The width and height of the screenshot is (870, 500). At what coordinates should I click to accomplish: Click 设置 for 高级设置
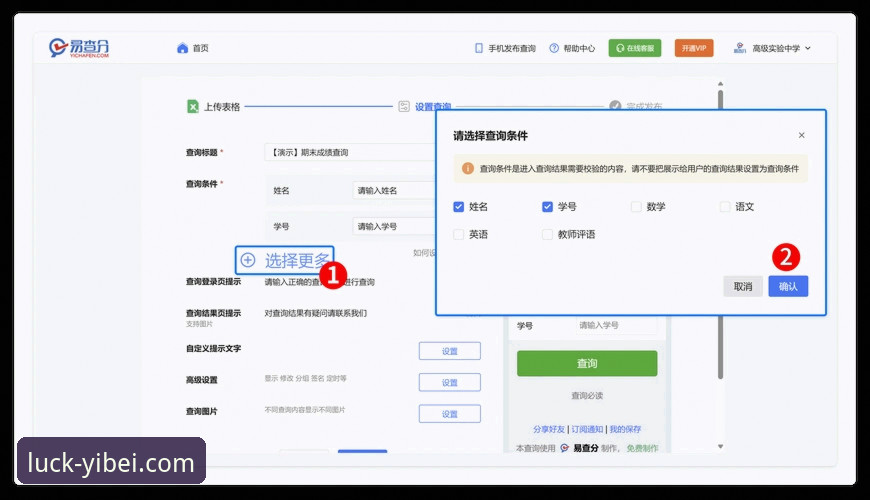pos(449,382)
